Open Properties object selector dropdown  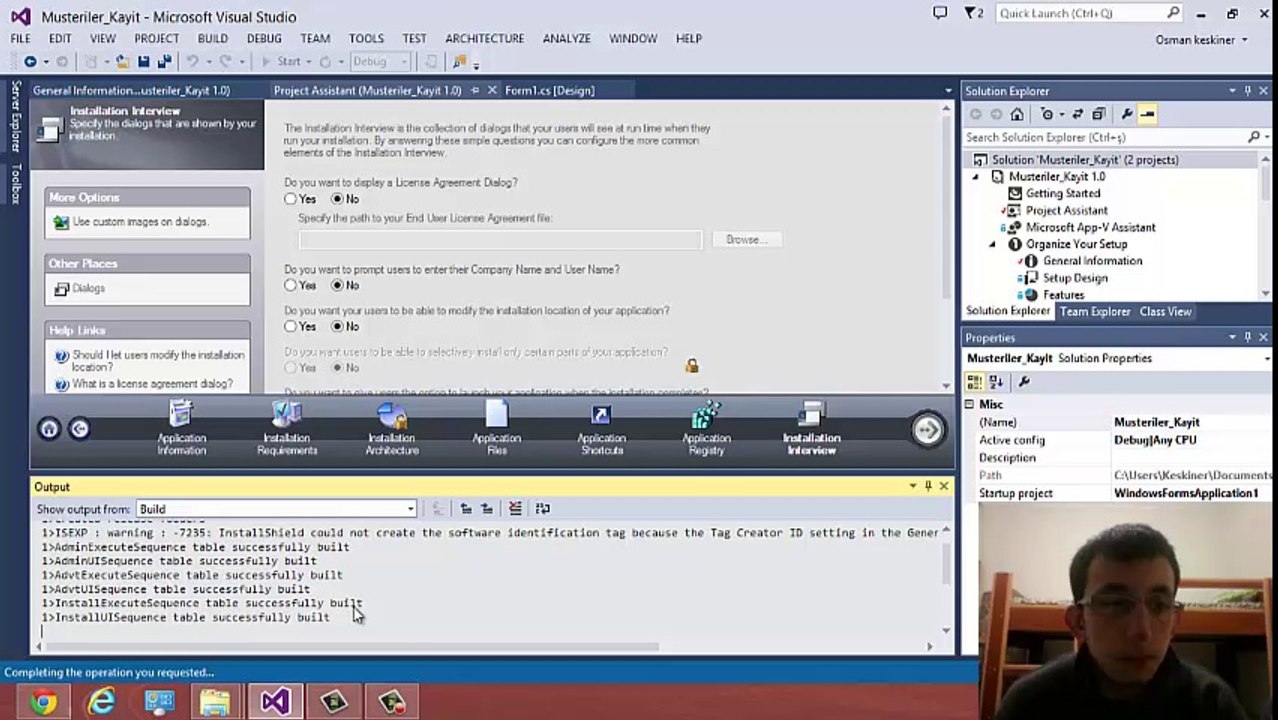1266,358
